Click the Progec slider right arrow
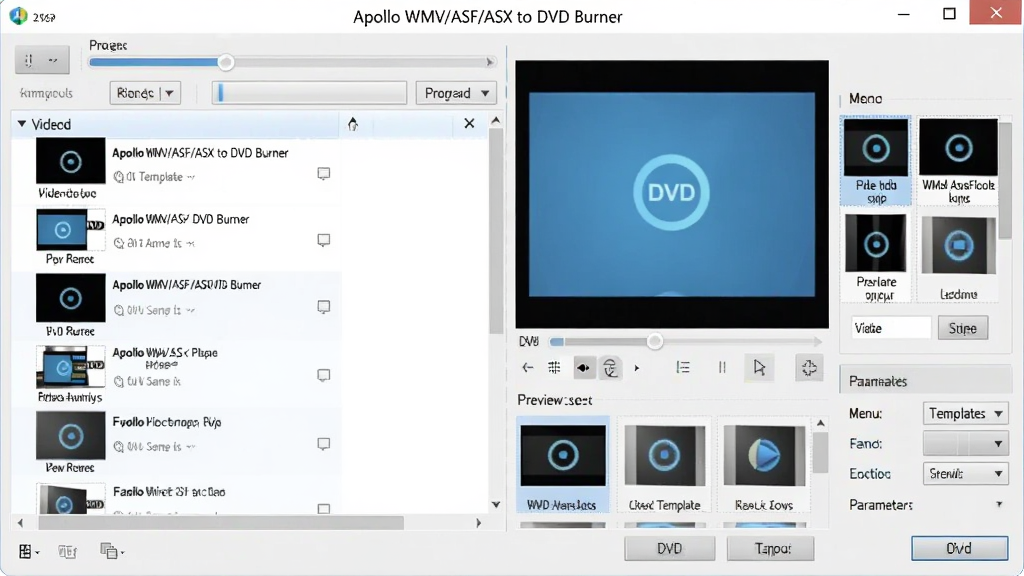Viewport: 1024px width, 576px height. (x=490, y=63)
